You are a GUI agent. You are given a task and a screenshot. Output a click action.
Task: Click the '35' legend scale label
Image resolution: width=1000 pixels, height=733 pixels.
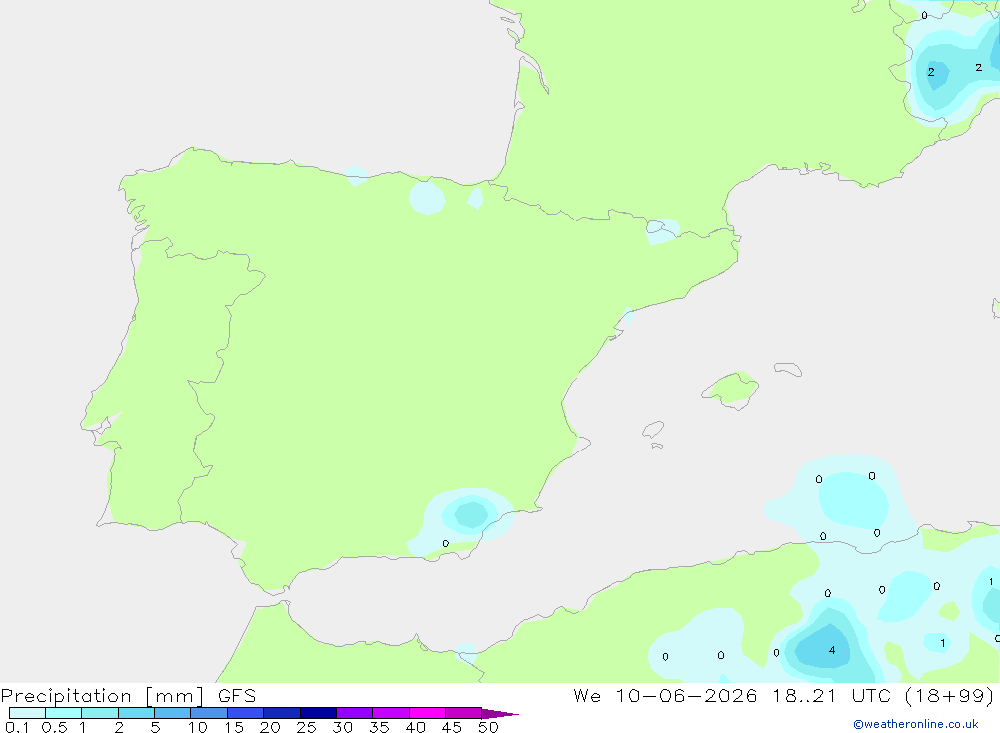pos(379,727)
